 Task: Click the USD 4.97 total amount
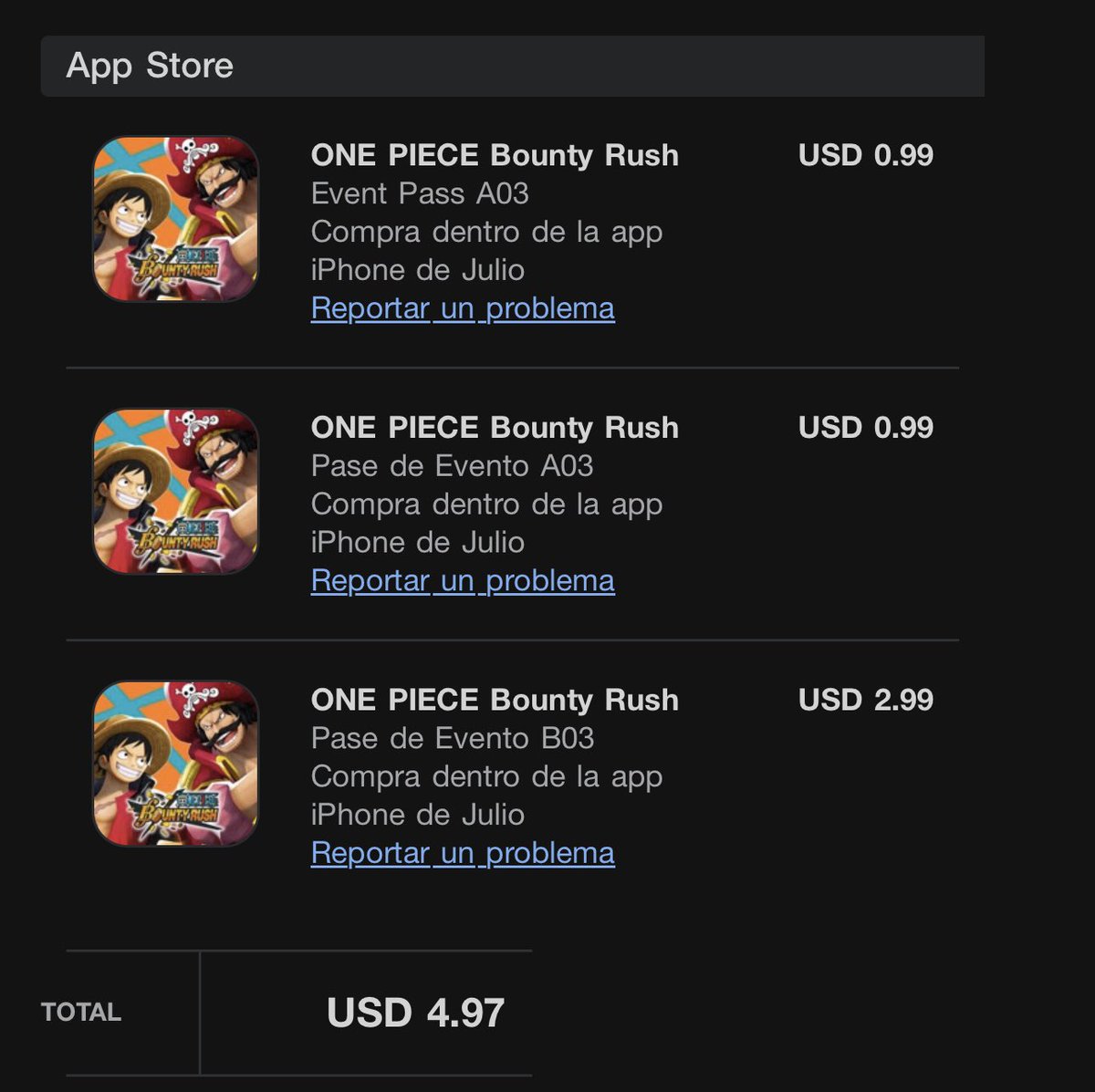[x=415, y=1013]
